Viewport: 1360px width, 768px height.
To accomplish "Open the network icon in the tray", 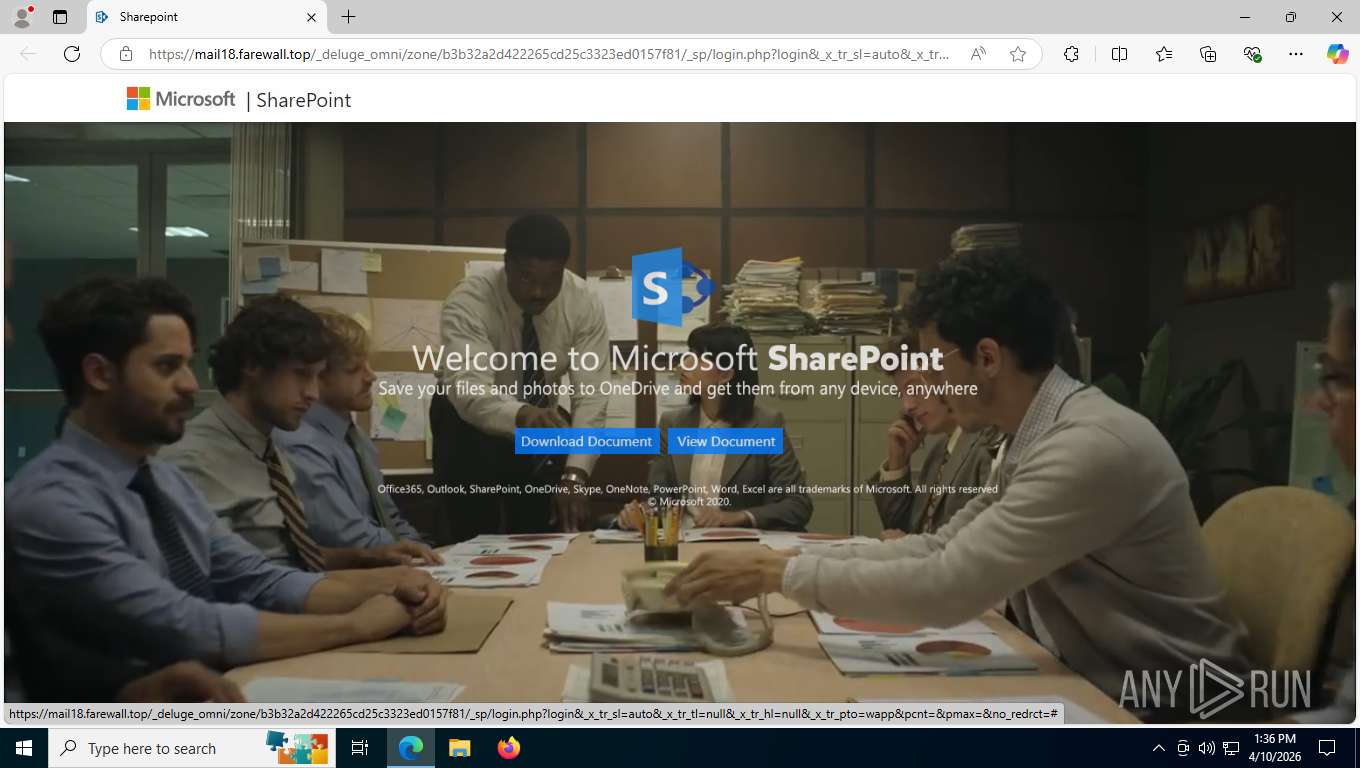I will coord(1231,748).
